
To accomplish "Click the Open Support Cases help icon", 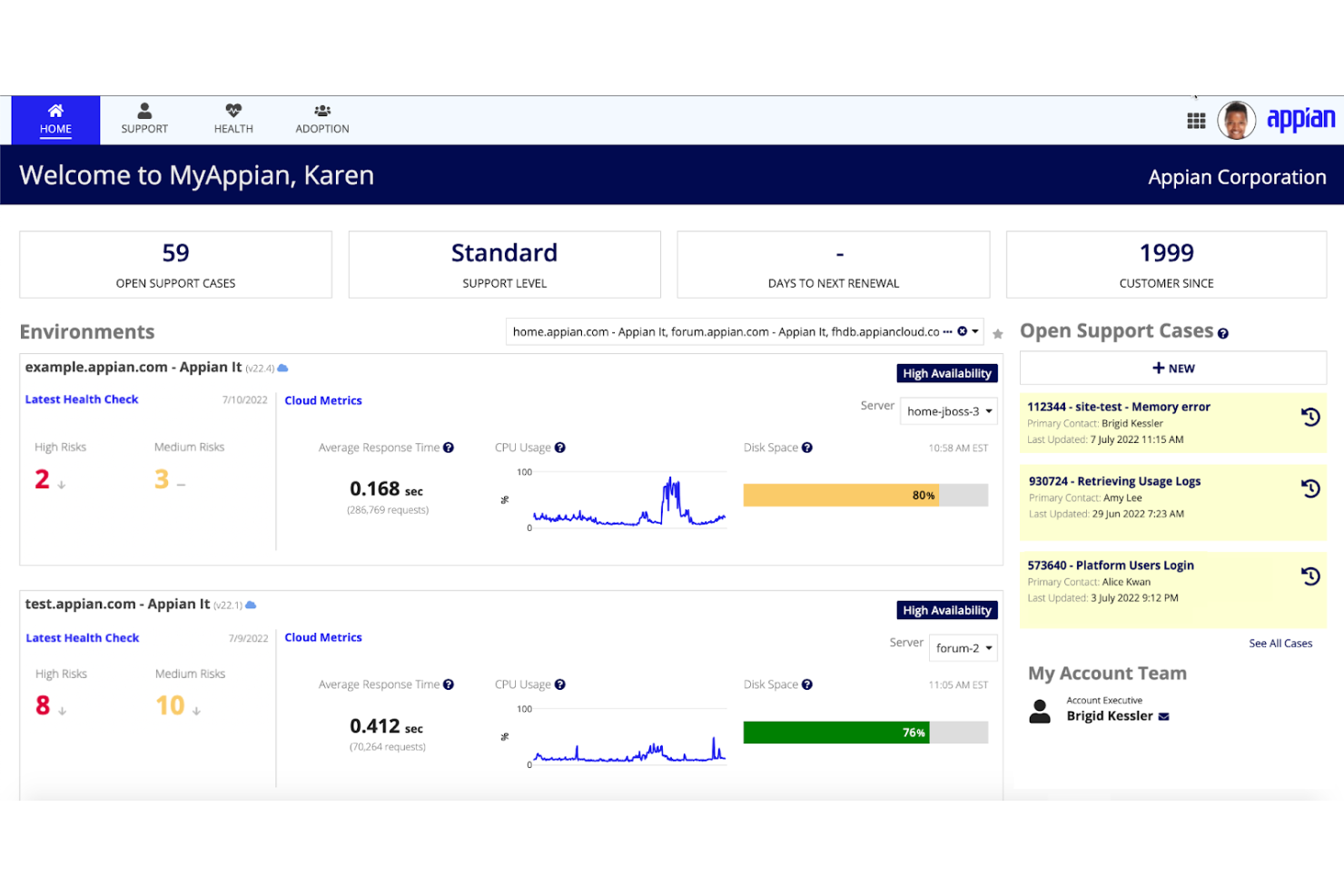I will (x=1223, y=334).
